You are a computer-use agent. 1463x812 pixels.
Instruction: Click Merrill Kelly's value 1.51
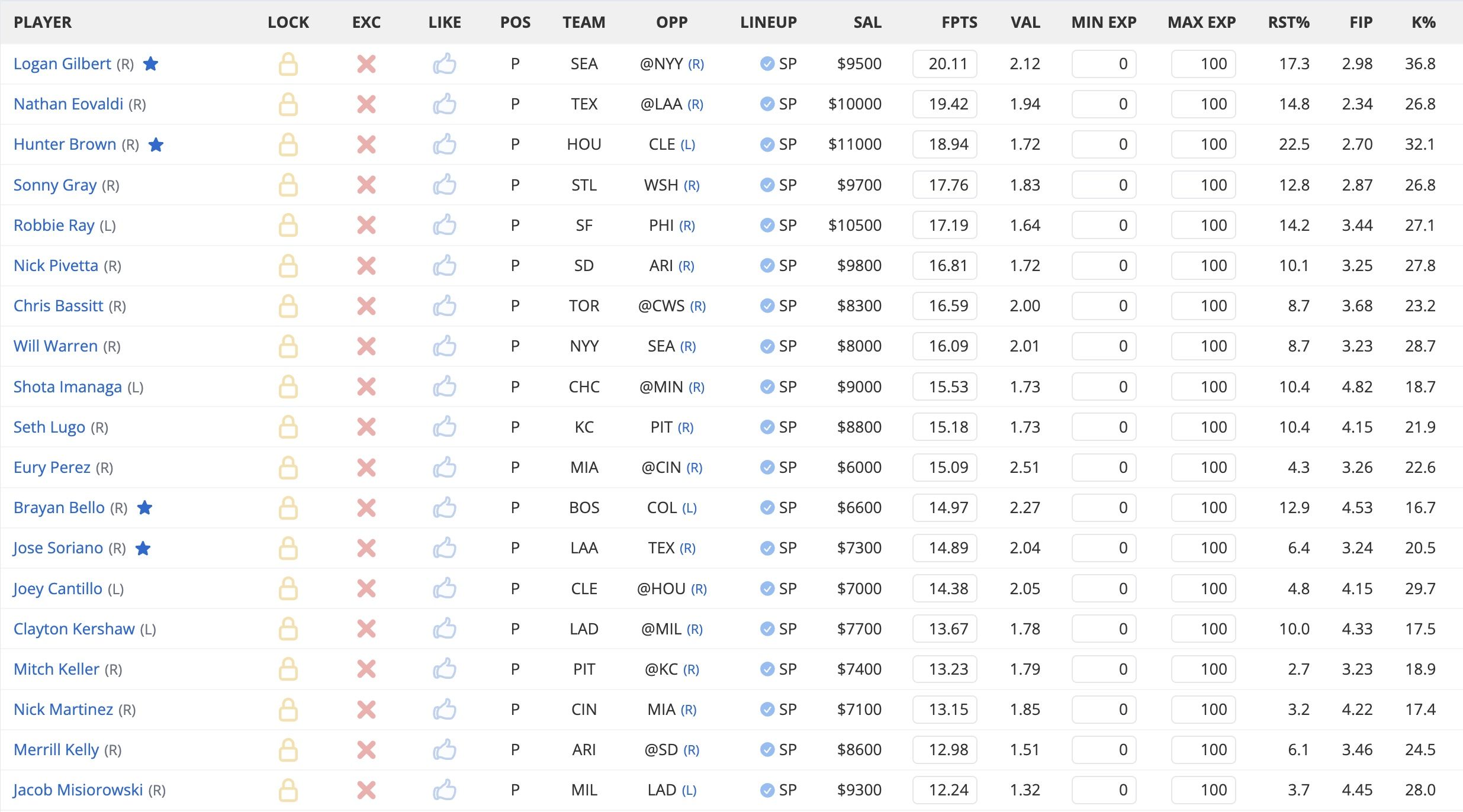click(1025, 750)
